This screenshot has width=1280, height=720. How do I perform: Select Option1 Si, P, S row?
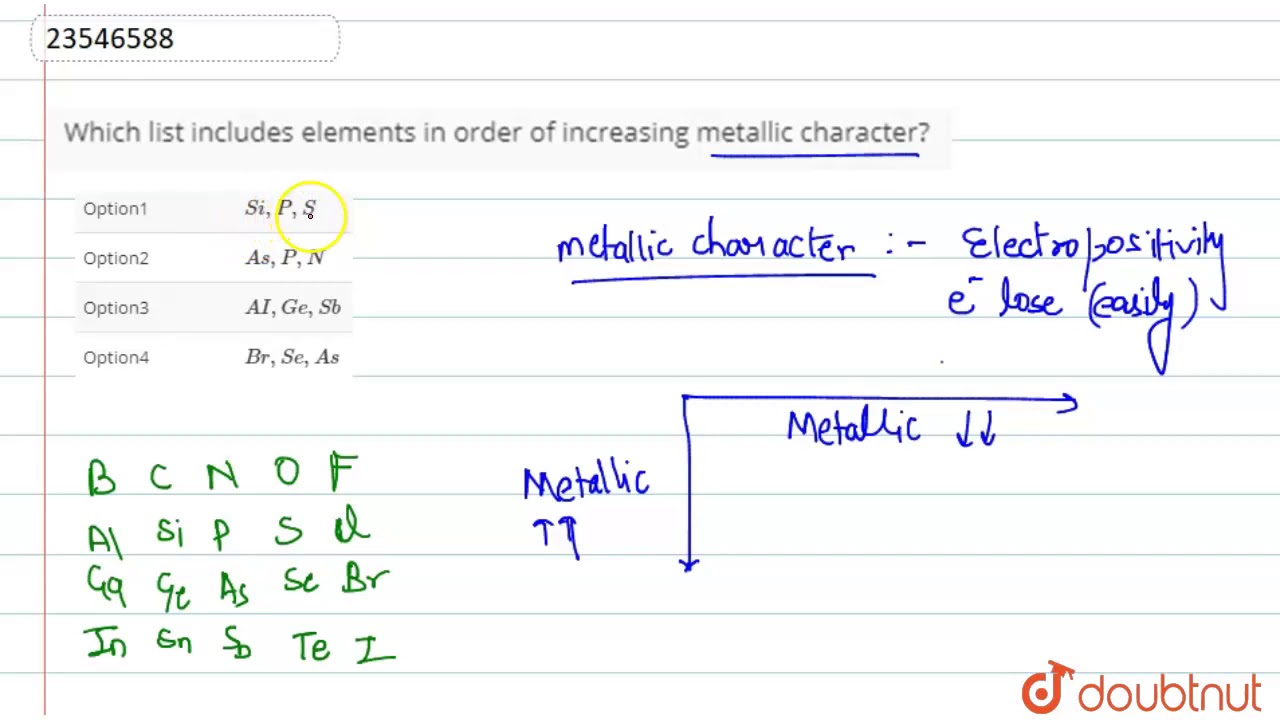pyautogui.click(x=214, y=208)
